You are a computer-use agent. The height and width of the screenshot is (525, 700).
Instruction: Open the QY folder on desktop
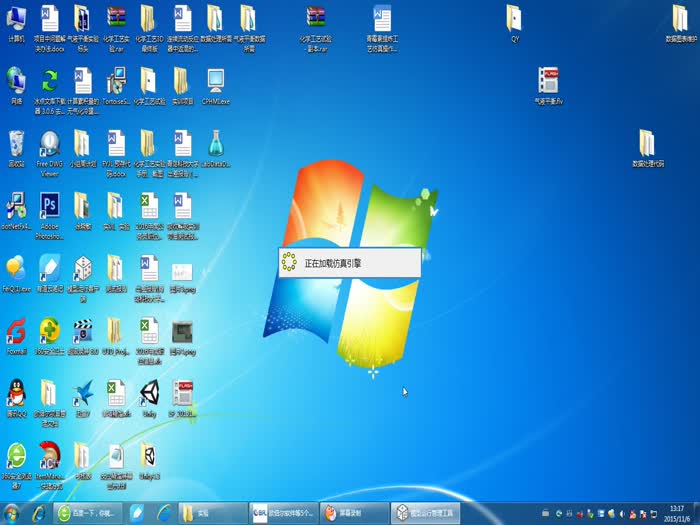pos(514,19)
